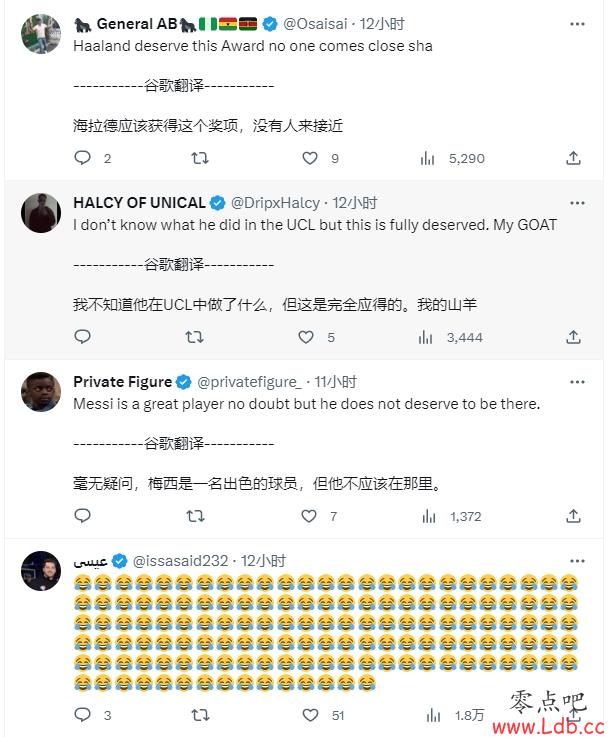614x737 pixels.
Task: Reply to General AB's Haaland tweet
Action: pos(83,157)
